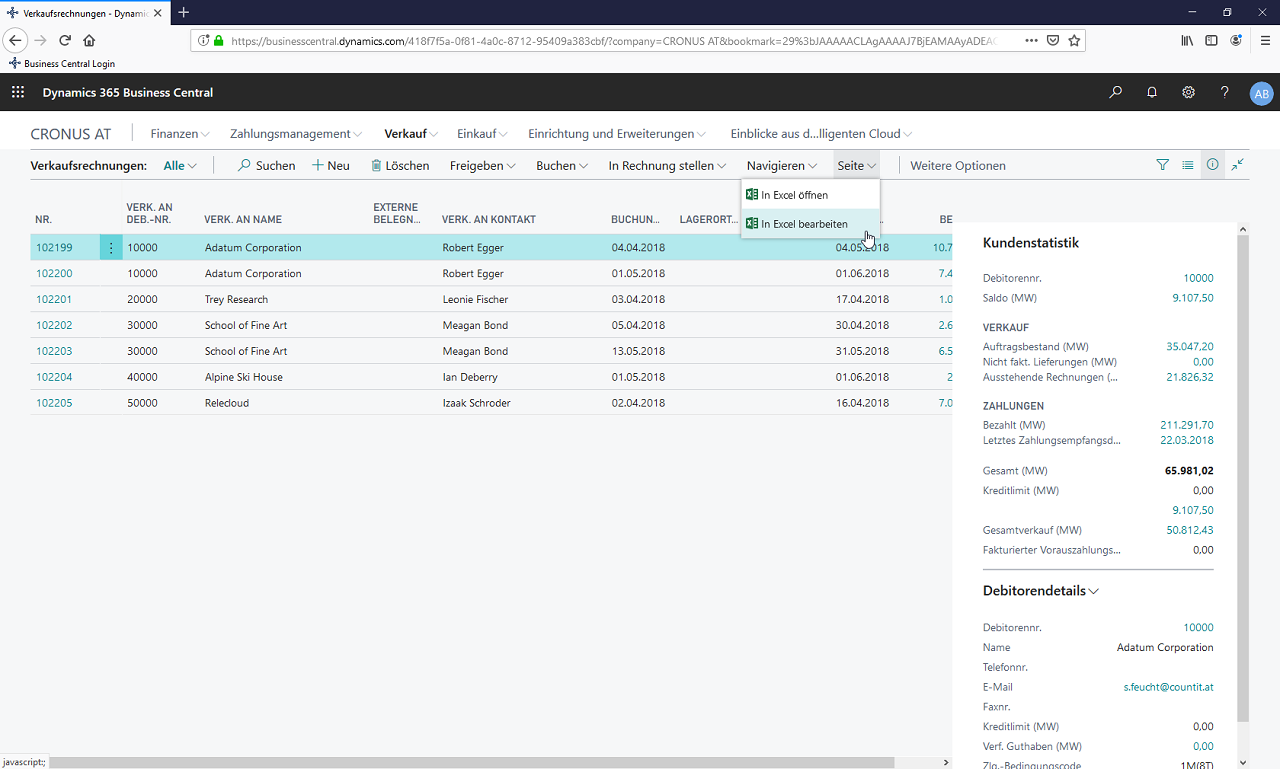Open browser page actions three dots

(1031, 41)
